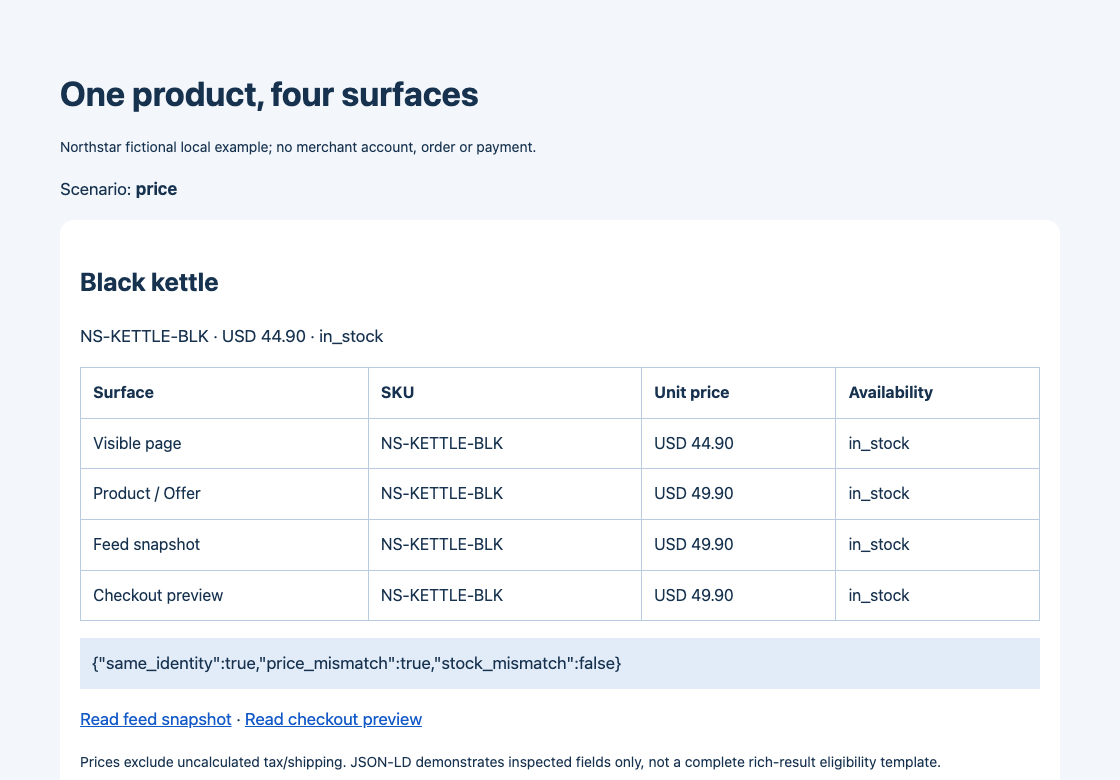
Task: Click the One product, four surfaces heading
Action: (x=269, y=94)
